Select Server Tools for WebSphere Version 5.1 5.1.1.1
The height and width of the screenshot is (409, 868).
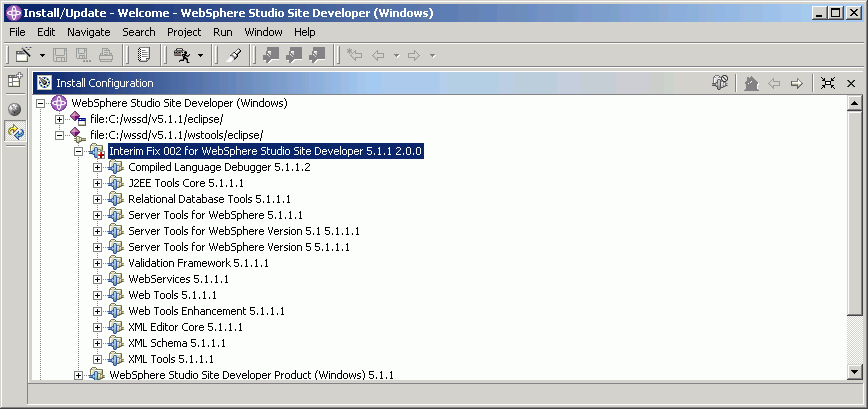[244, 231]
